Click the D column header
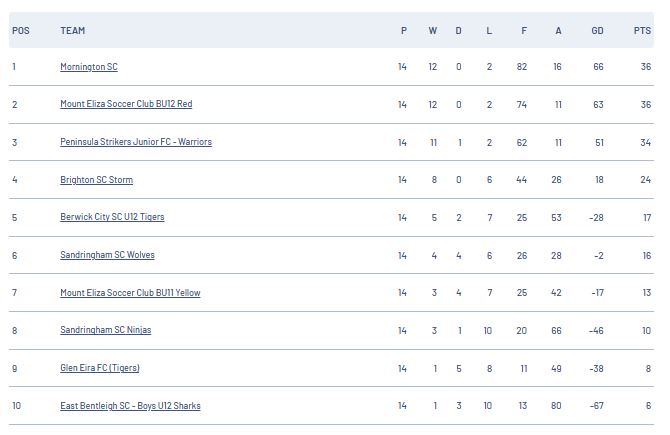 tap(458, 31)
